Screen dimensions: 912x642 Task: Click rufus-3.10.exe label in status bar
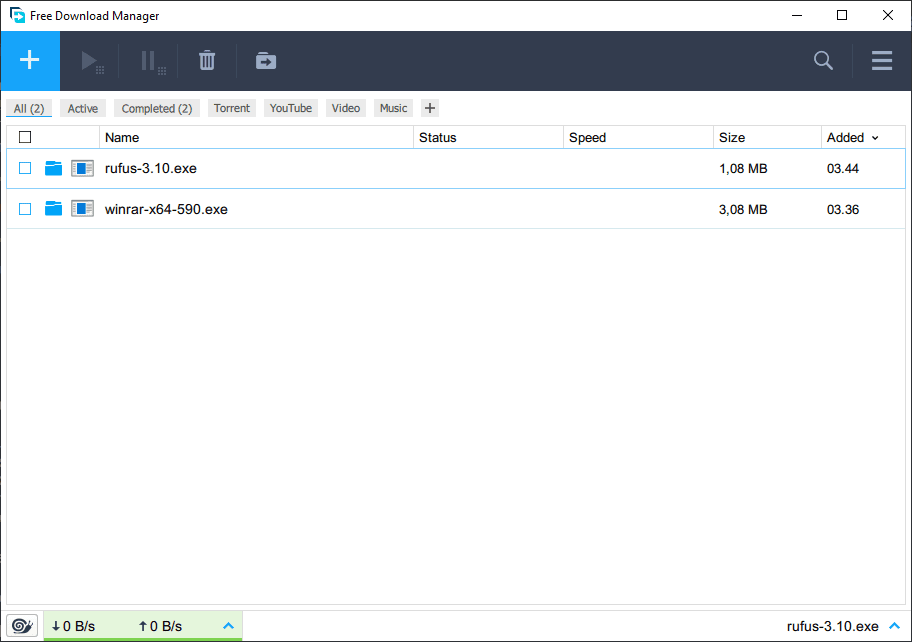pyautogui.click(x=832, y=626)
